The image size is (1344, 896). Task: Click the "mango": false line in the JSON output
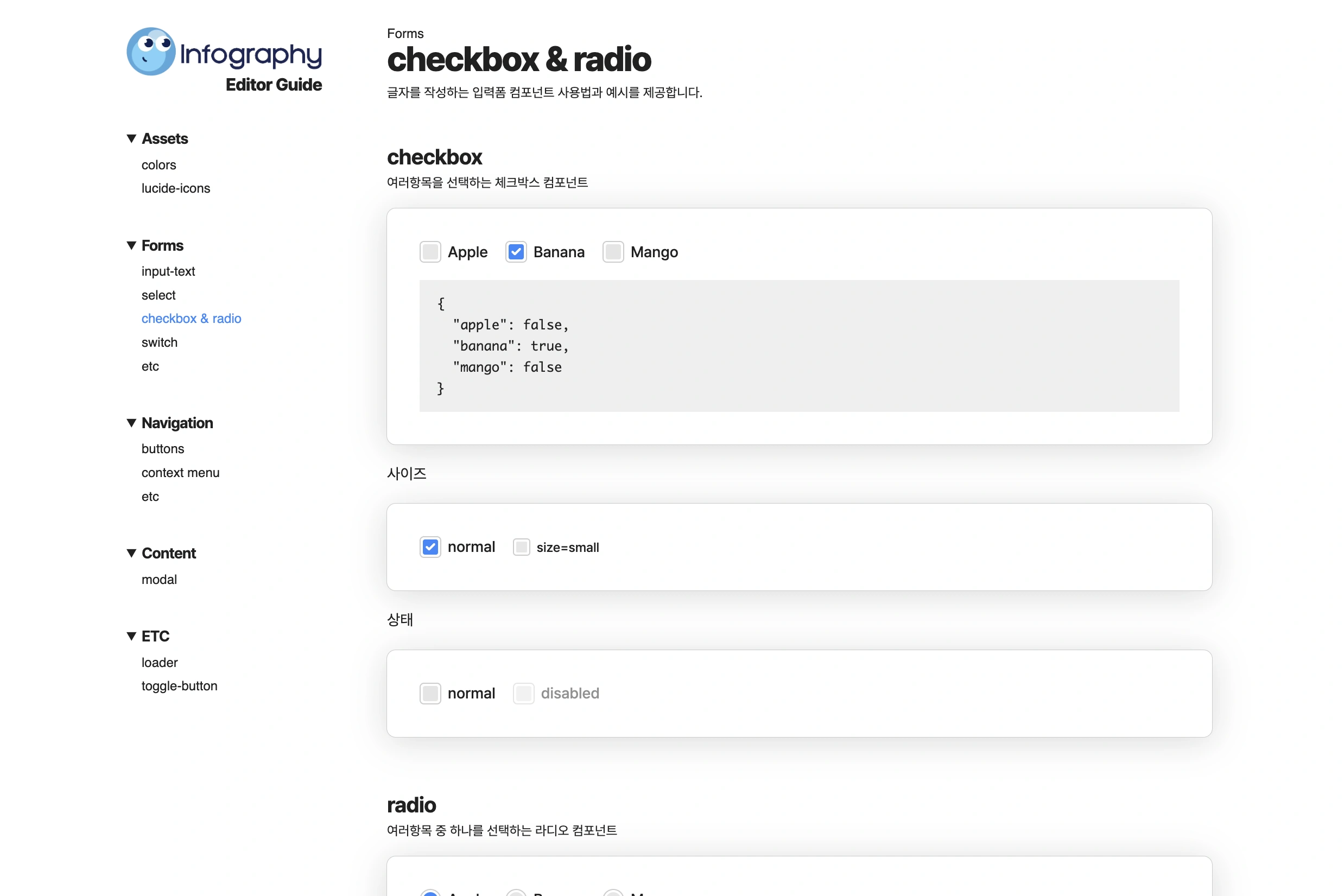(508, 367)
